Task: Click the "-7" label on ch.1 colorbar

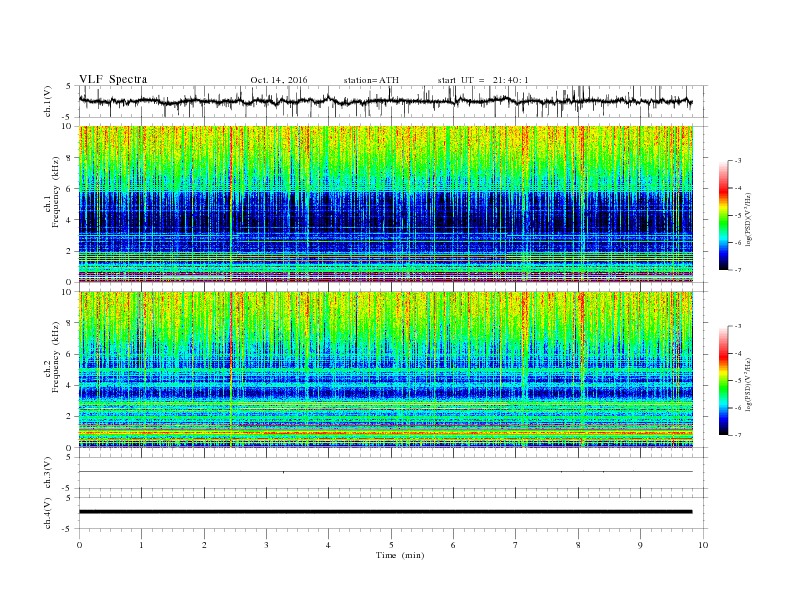Action: point(738,270)
